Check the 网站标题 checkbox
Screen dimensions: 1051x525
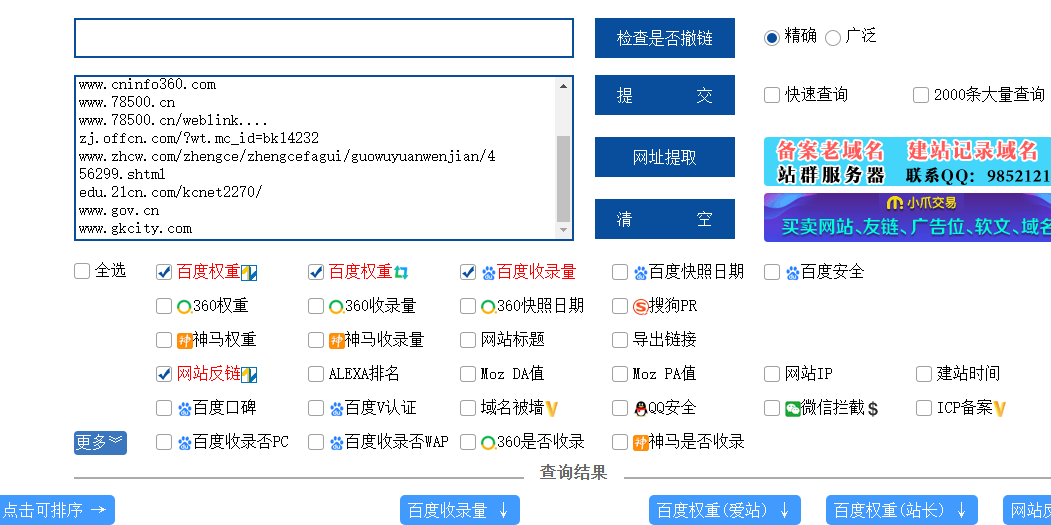coord(468,340)
